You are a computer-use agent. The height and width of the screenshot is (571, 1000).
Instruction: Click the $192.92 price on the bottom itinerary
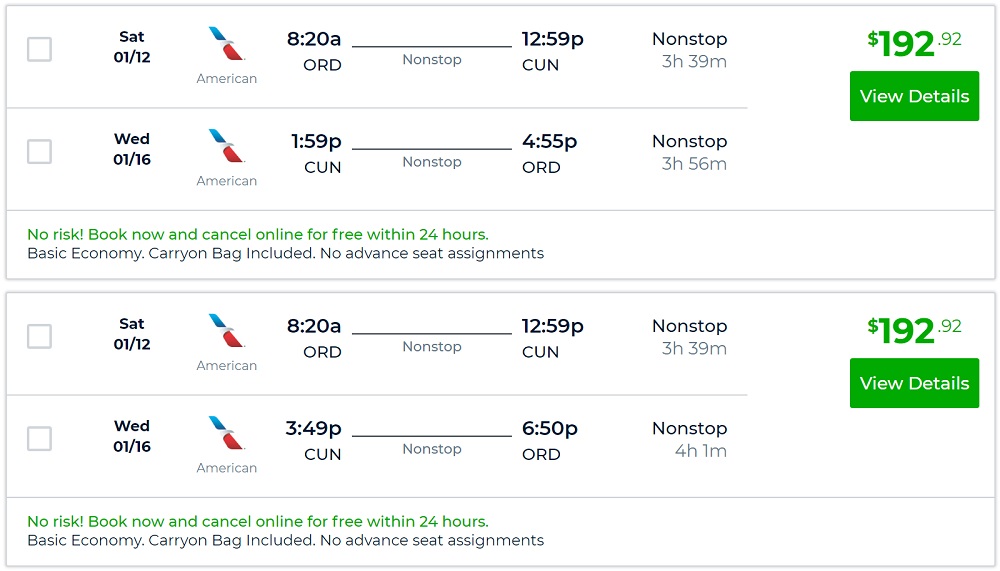pos(914,329)
